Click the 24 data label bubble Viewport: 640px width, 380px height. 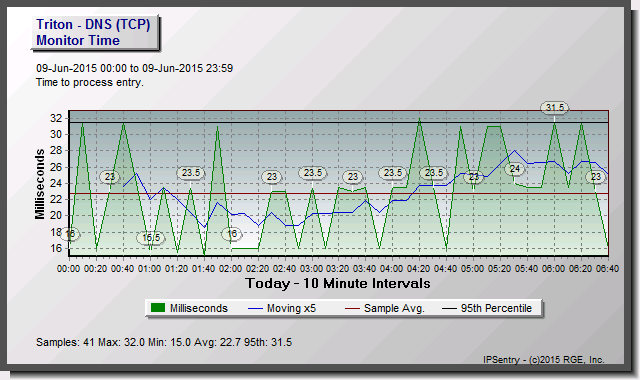pos(514,169)
